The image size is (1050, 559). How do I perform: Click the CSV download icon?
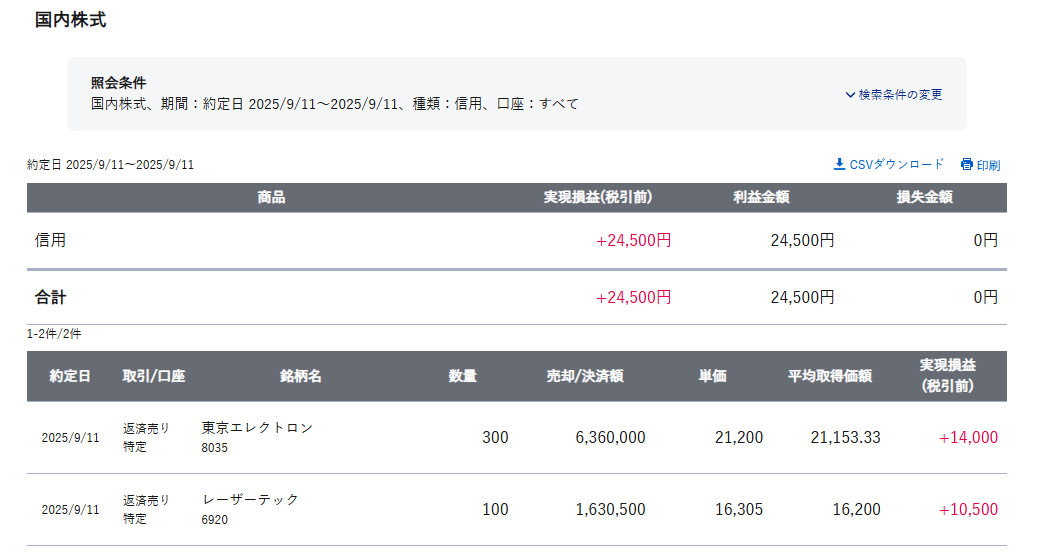click(839, 164)
